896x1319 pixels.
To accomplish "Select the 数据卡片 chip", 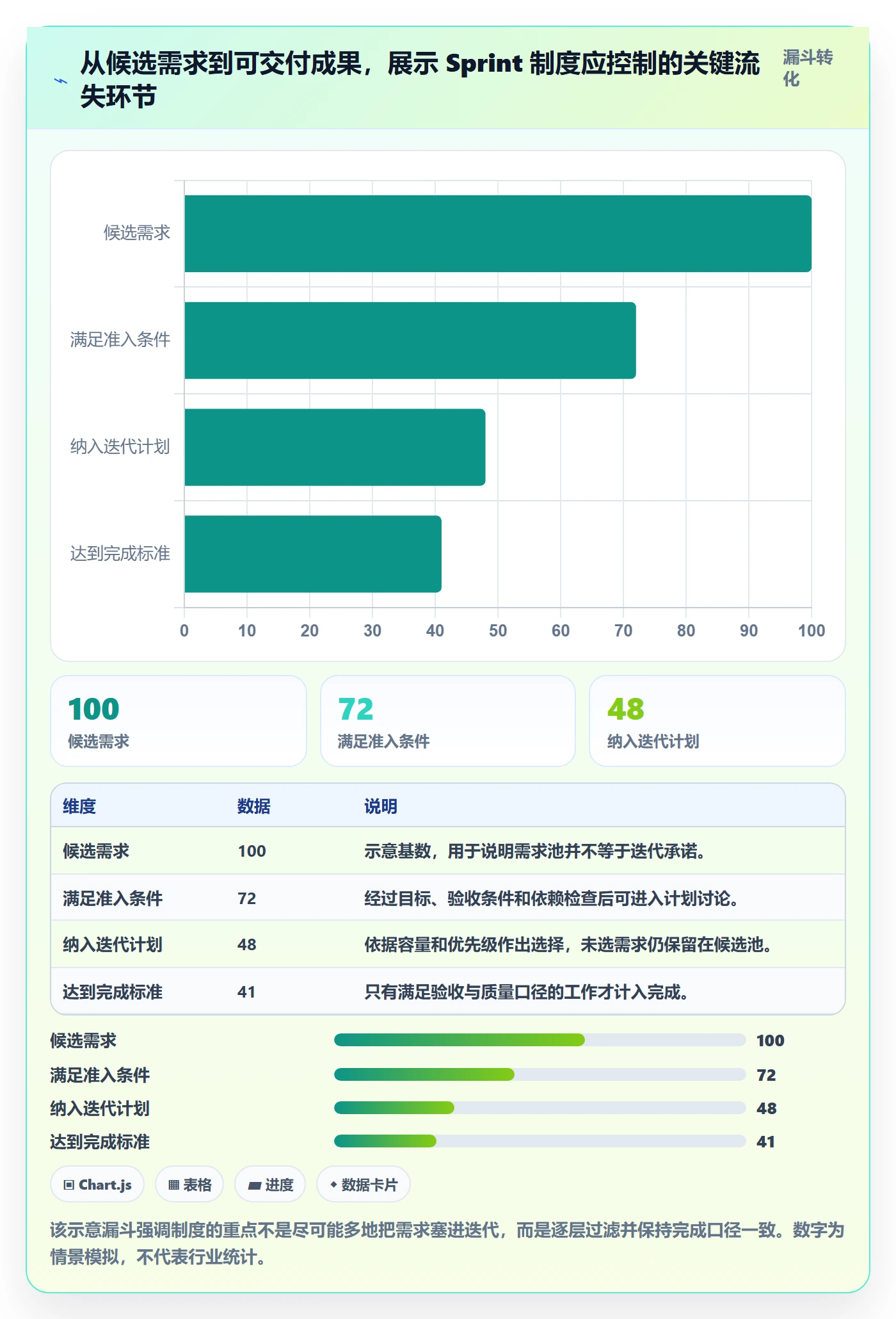I will click(x=364, y=1185).
